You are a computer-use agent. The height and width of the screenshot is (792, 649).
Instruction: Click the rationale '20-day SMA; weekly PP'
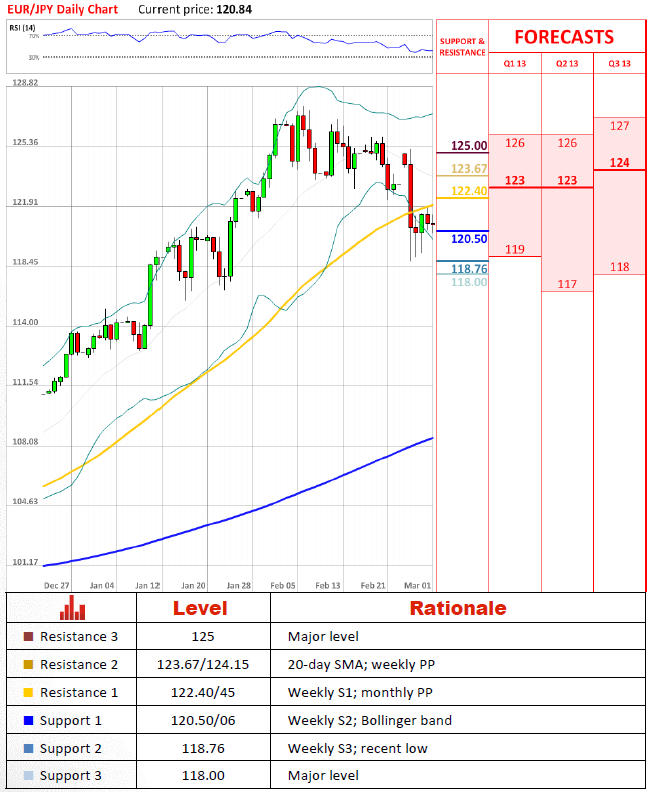point(361,664)
